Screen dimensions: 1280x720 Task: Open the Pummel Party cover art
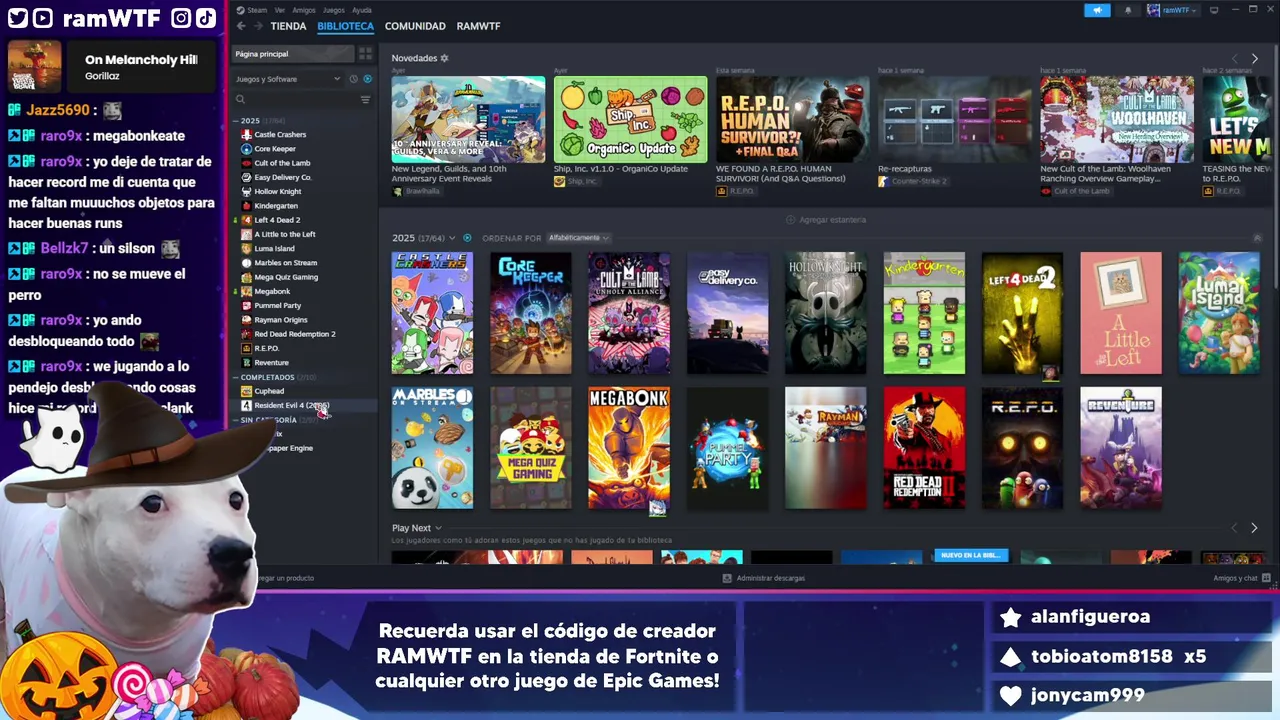pyautogui.click(x=728, y=448)
